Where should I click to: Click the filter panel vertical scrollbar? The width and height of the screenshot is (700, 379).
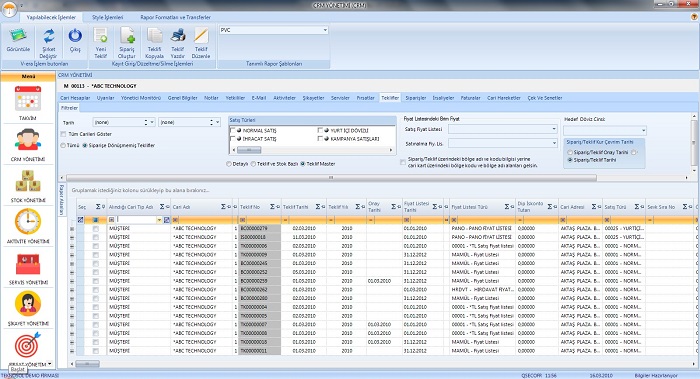[x=694, y=143]
